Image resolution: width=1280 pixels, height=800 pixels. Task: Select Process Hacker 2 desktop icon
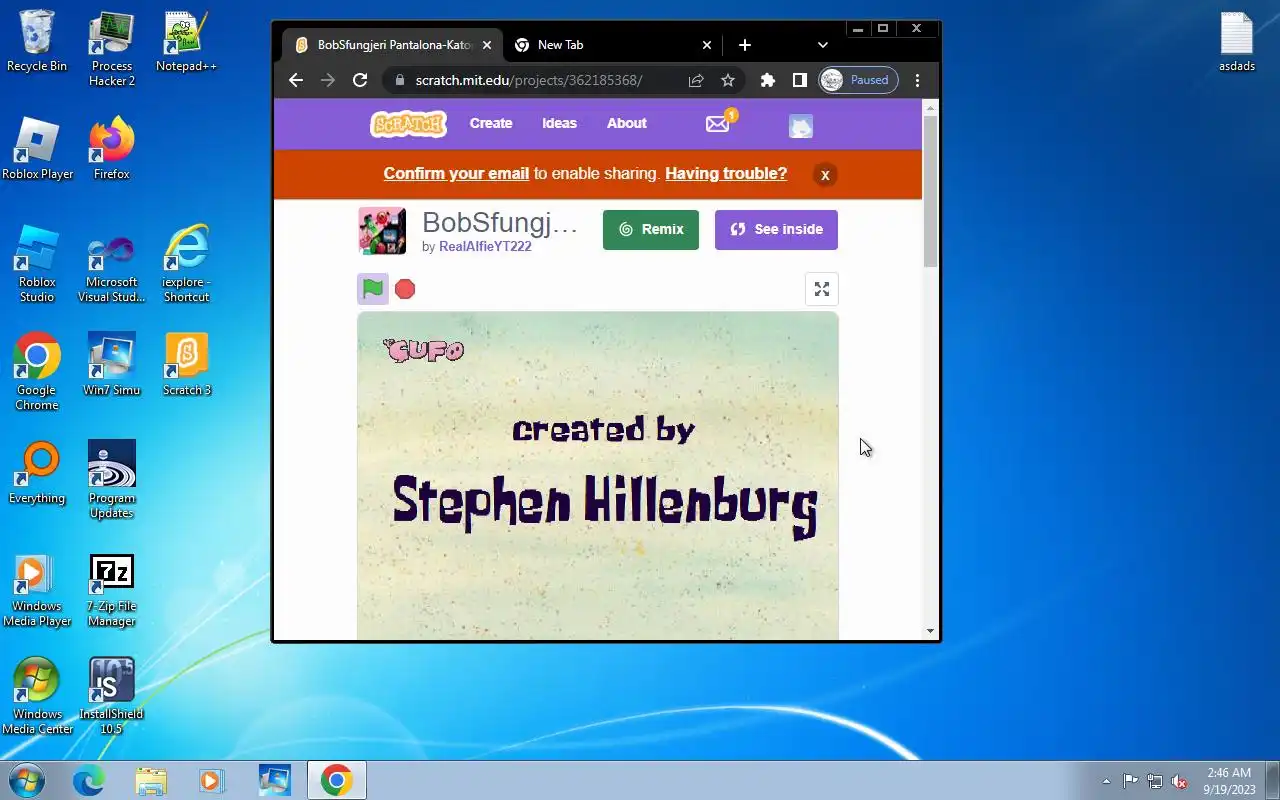click(112, 49)
